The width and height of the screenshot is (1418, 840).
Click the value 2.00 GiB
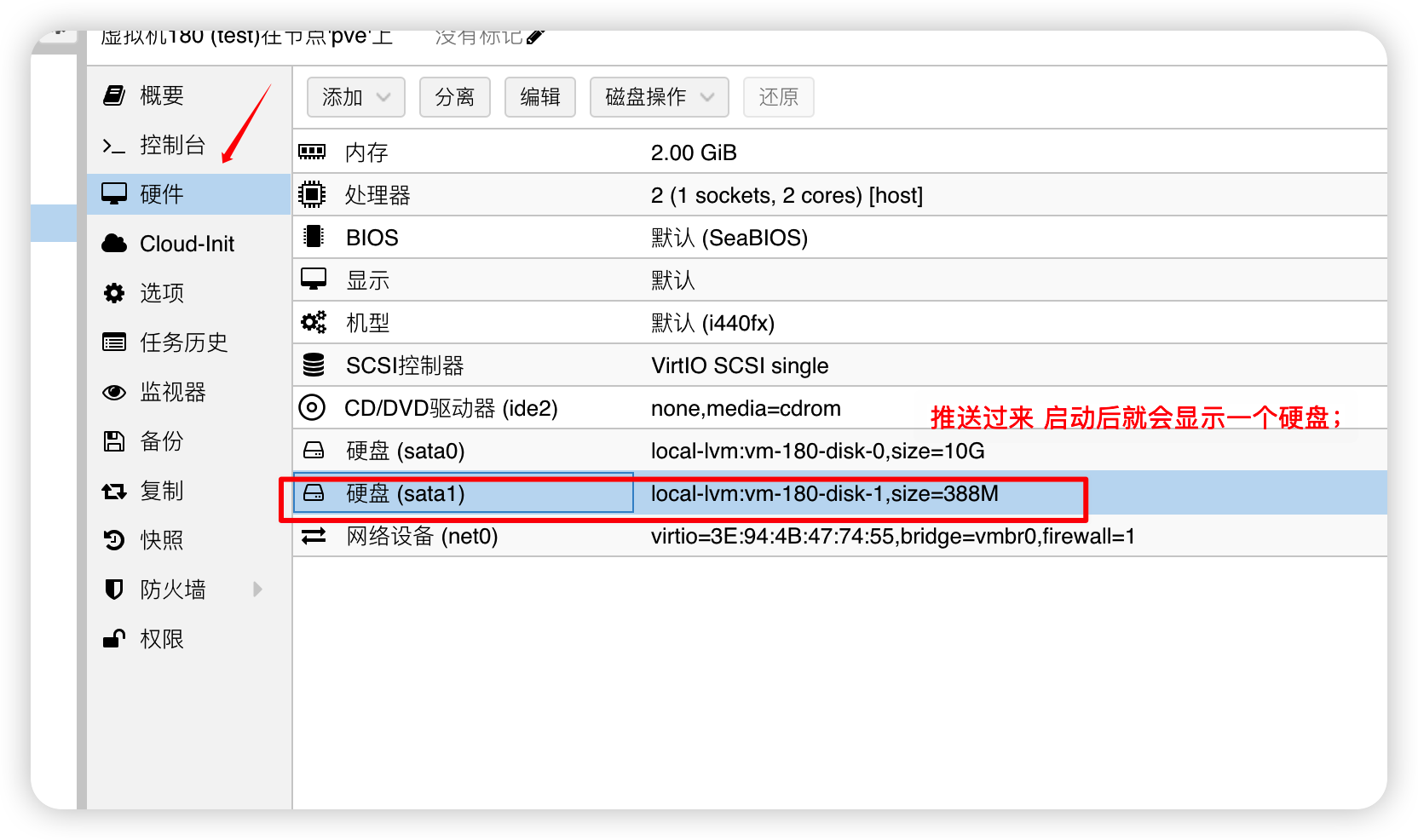[x=694, y=152]
